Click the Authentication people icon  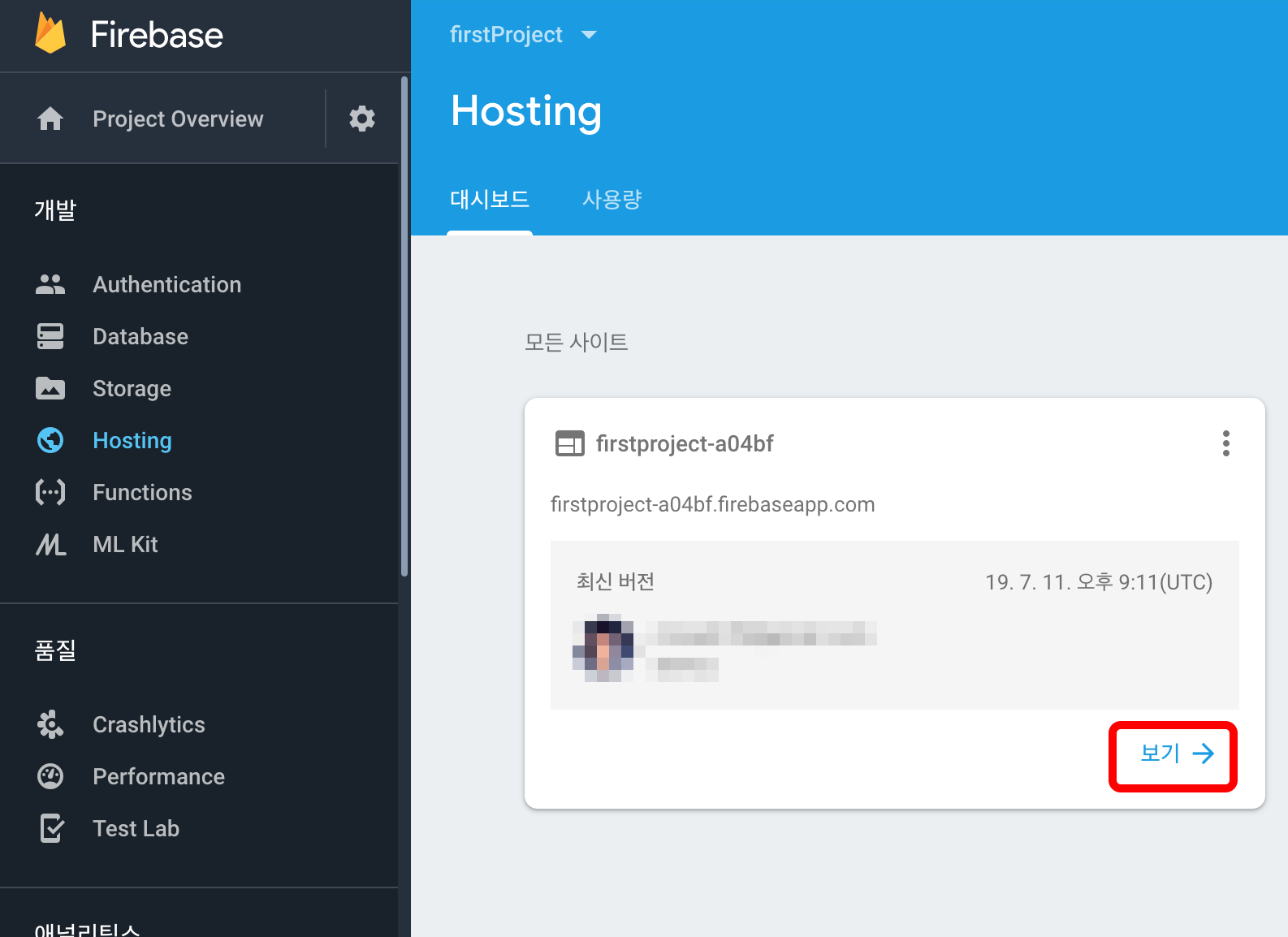pyautogui.click(x=50, y=284)
